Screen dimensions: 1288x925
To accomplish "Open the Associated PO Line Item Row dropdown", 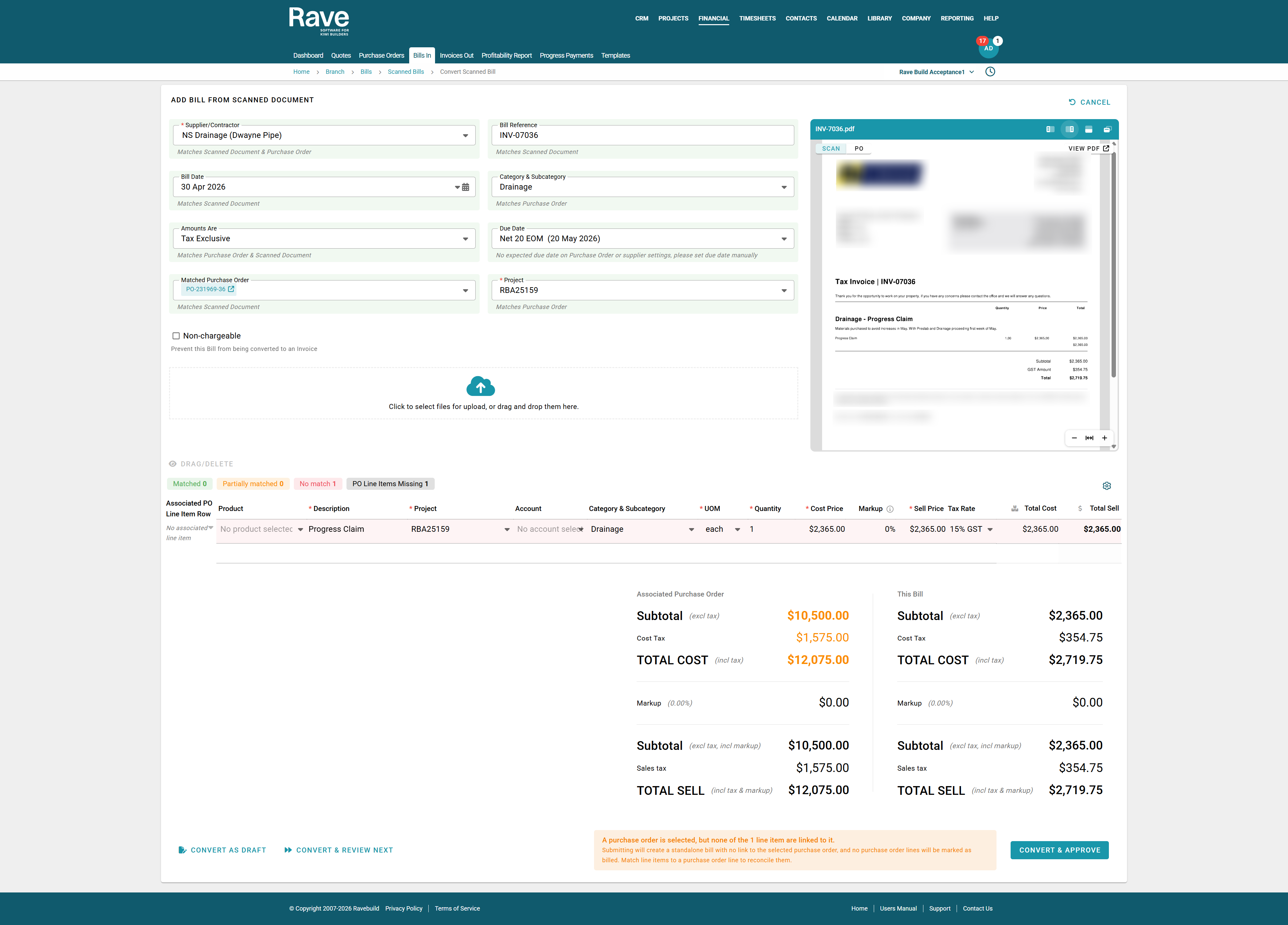I will [211, 528].
